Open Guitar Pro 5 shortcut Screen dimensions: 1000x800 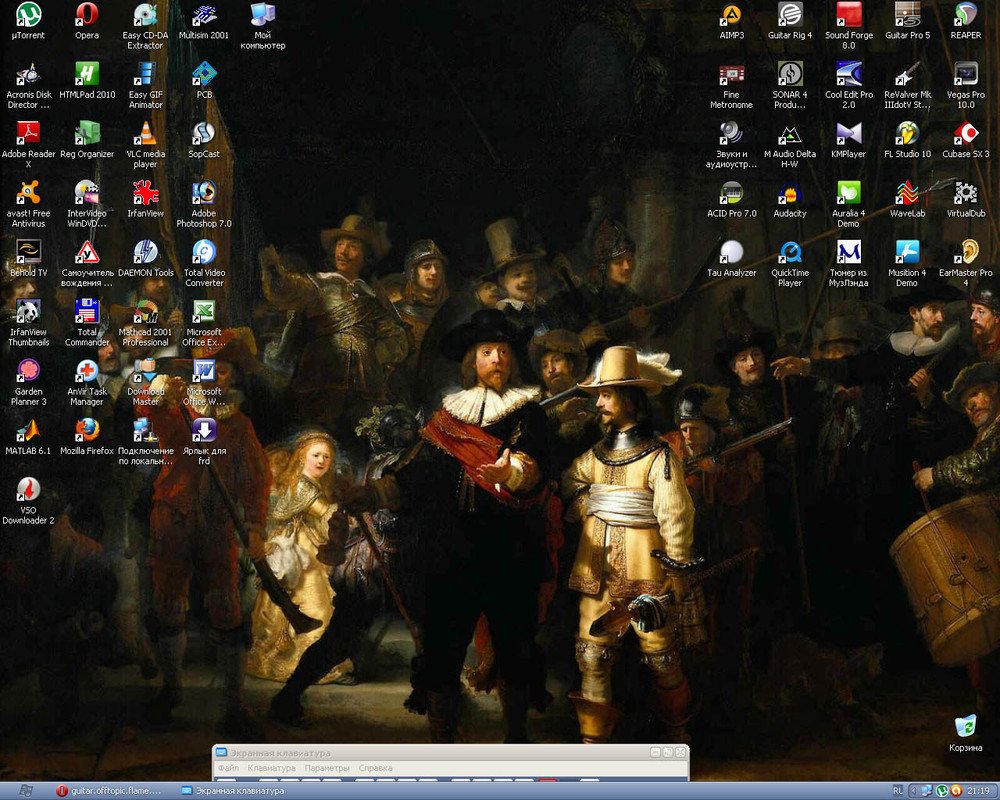pyautogui.click(x=908, y=21)
